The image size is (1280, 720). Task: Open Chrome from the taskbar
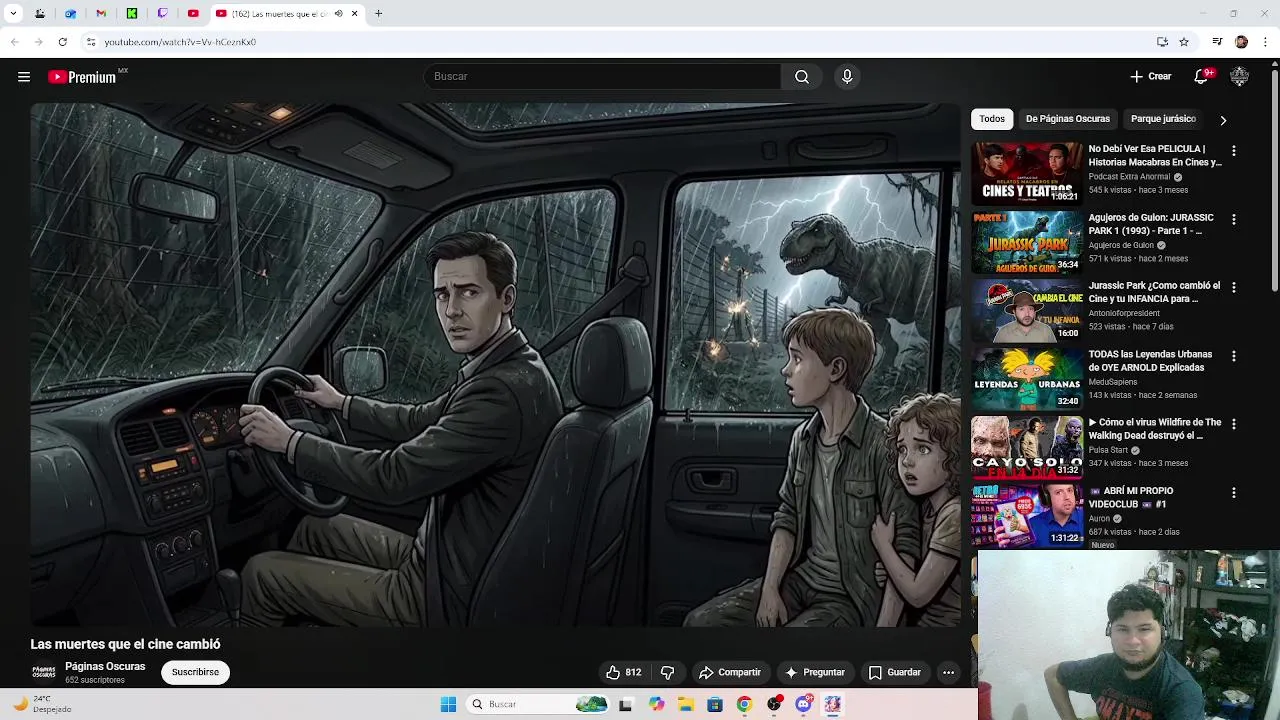tap(744, 704)
